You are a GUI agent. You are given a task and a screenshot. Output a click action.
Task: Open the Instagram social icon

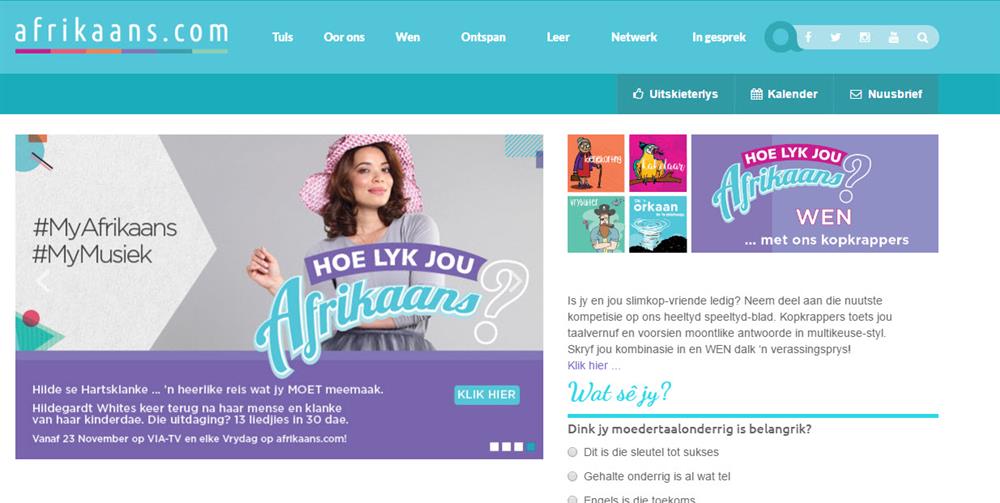tap(865, 38)
